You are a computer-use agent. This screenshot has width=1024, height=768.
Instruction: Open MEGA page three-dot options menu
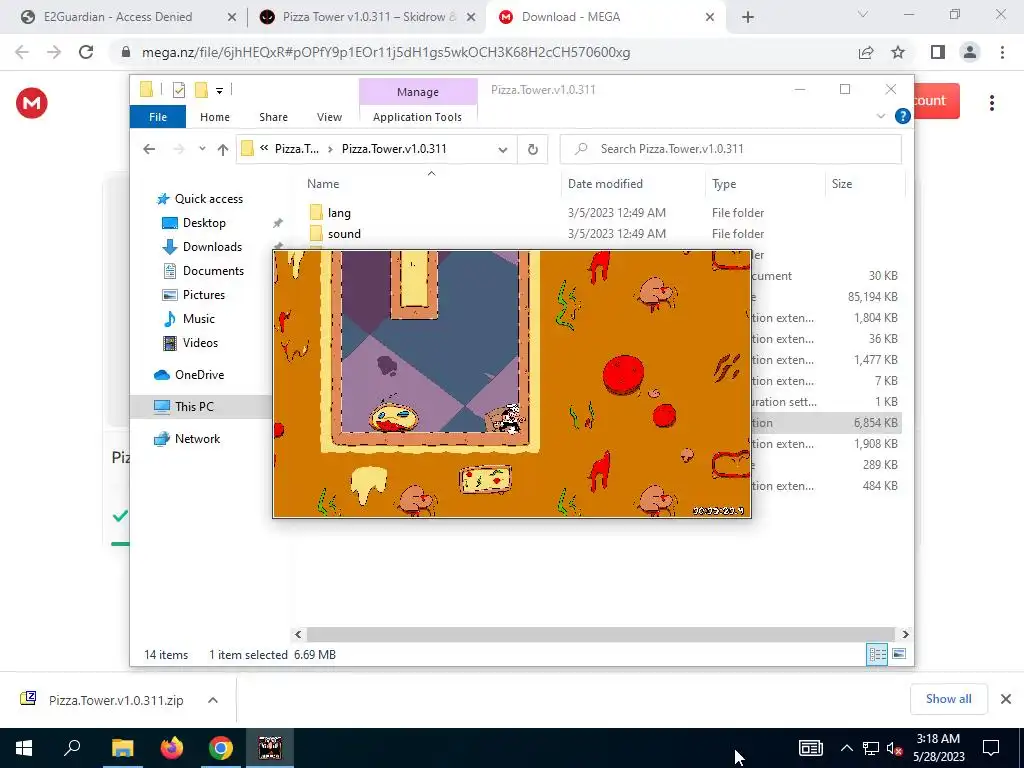click(x=991, y=103)
